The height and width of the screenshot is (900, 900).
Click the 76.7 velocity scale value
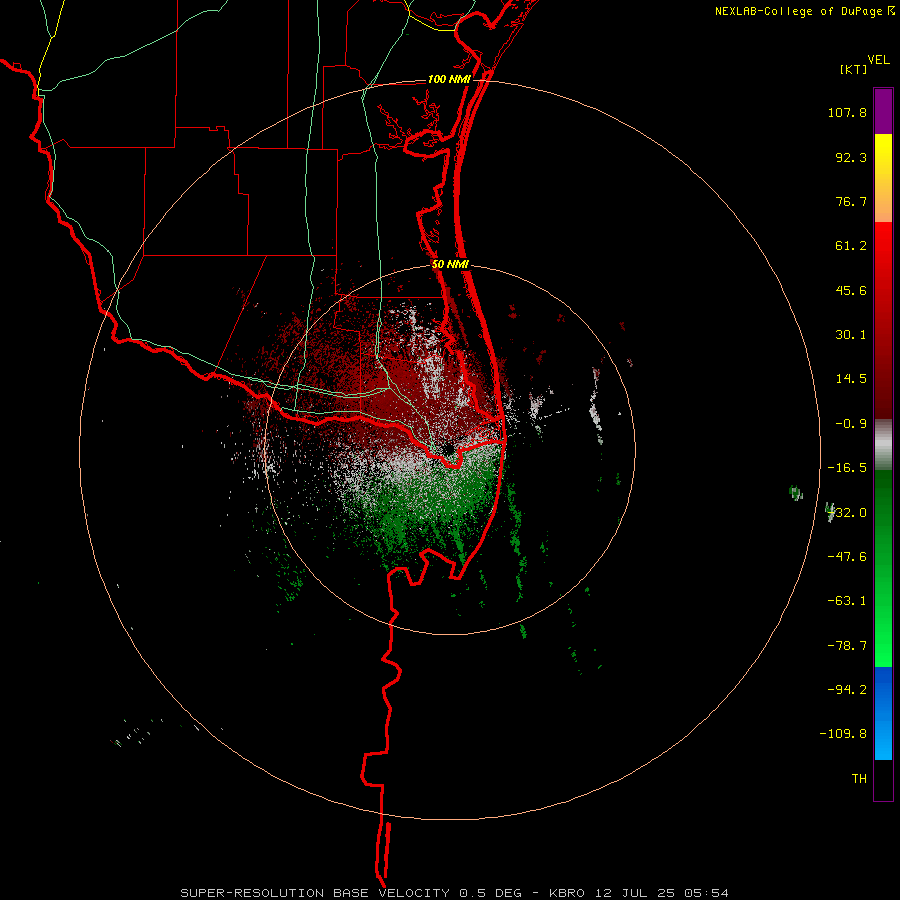coord(851,201)
